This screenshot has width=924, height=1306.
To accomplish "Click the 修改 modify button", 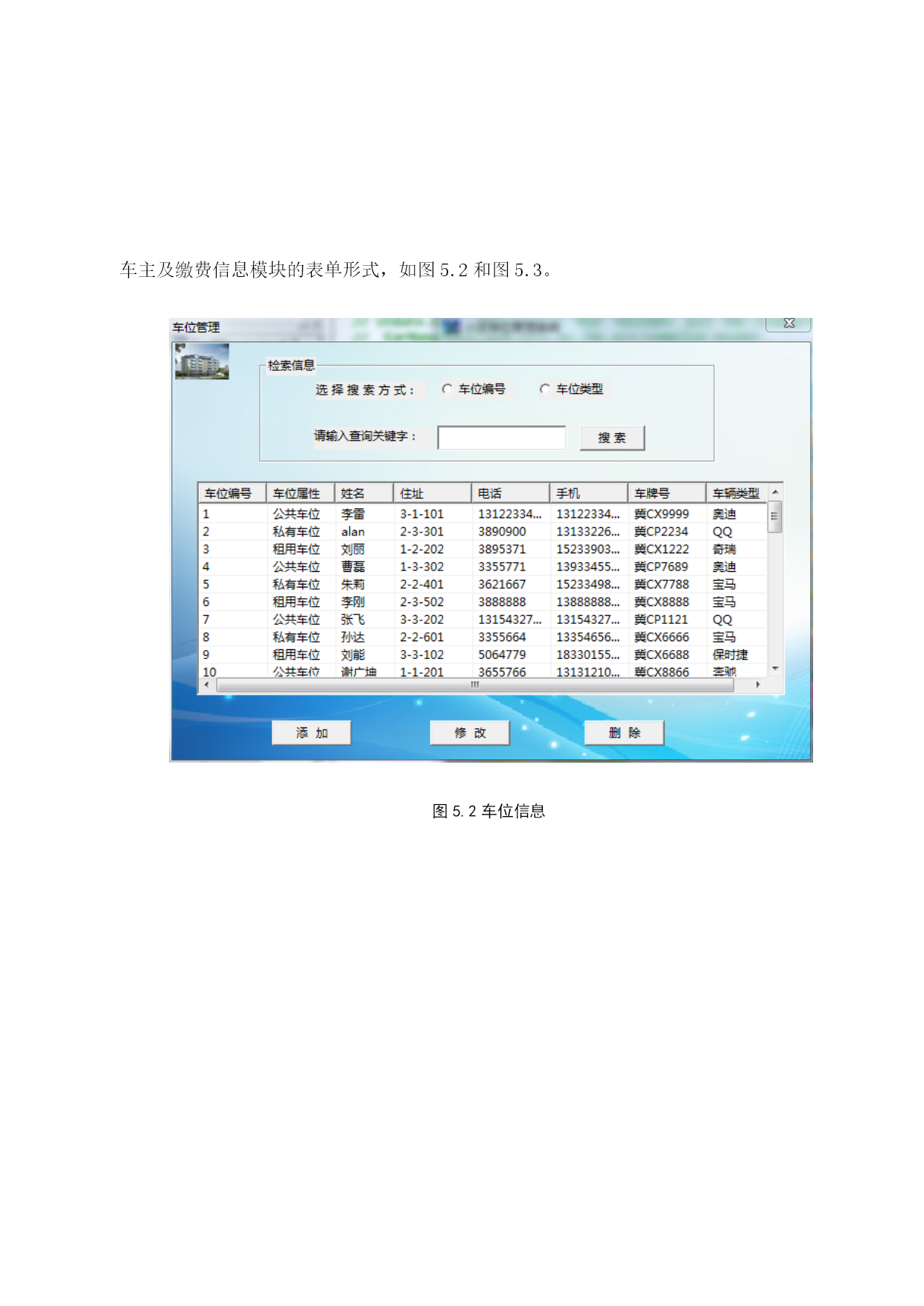I will pos(470,733).
